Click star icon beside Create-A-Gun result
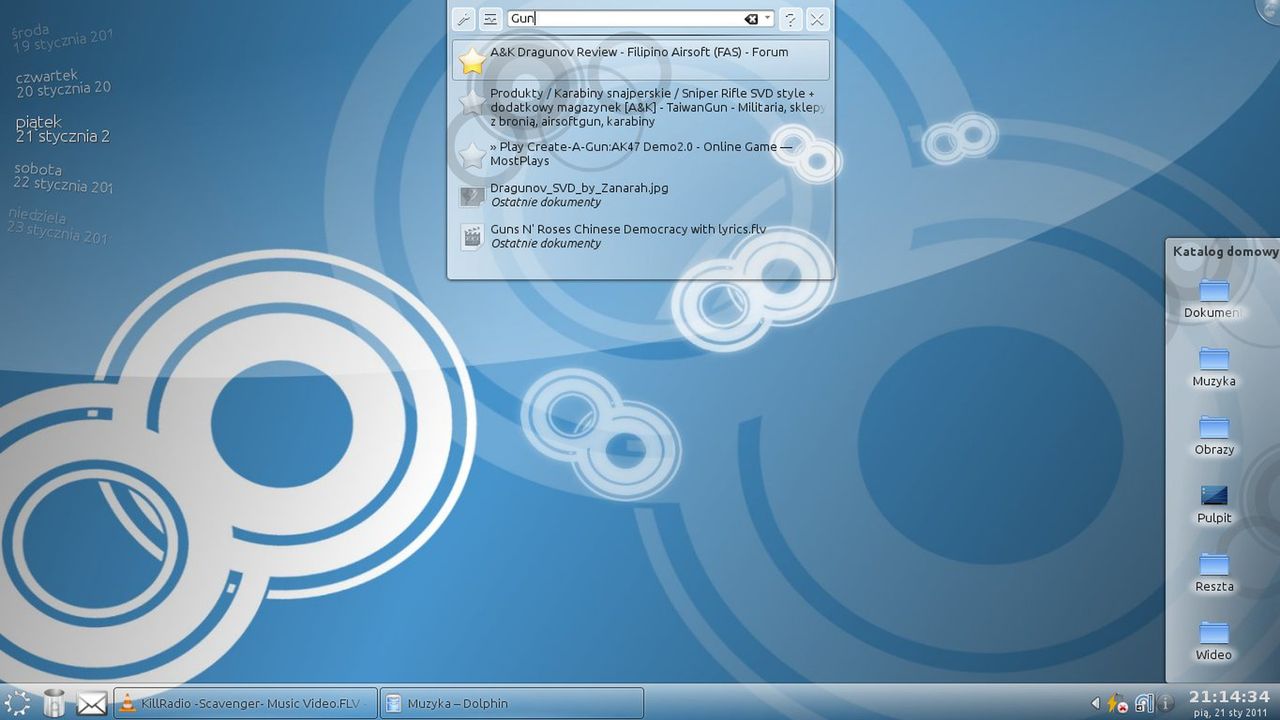 pyautogui.click(x=472, y=155)
